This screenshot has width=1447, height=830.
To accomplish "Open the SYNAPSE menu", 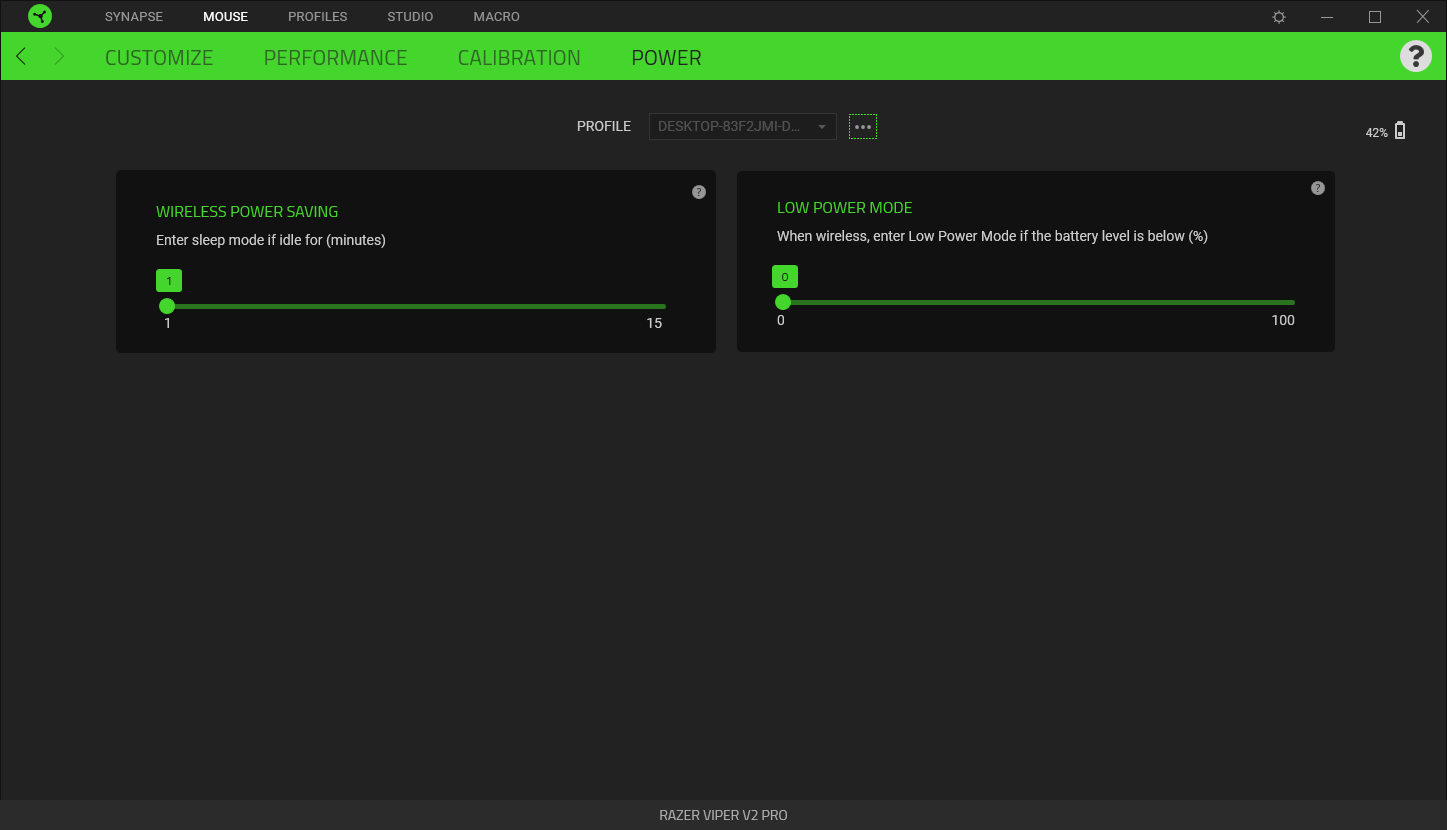I will coord(134,17).
